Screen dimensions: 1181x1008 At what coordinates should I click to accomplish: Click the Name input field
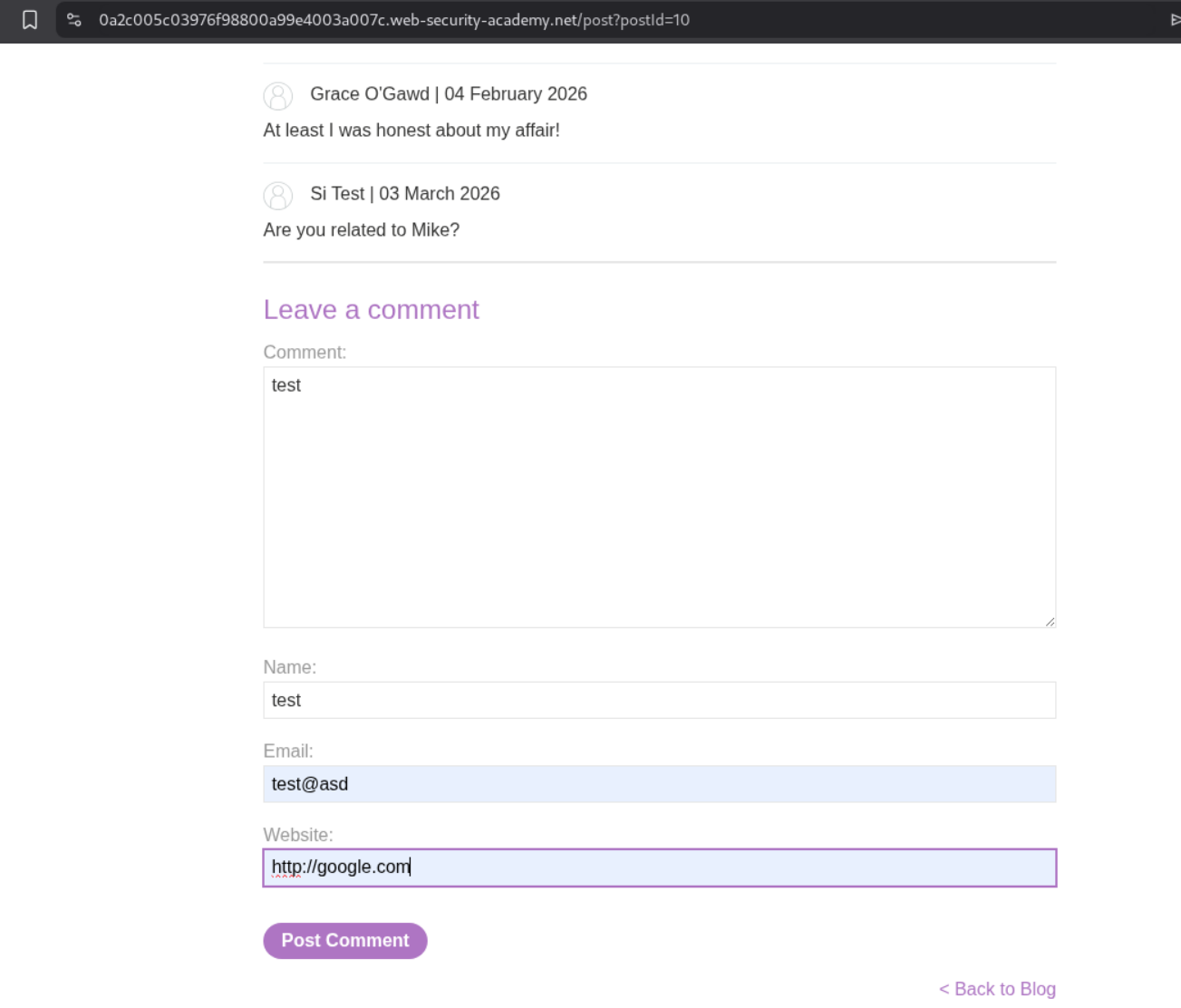(659, 700)
